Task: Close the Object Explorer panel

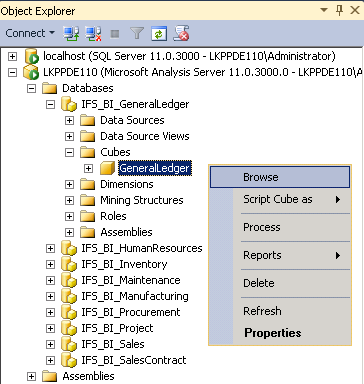Action: click(355, 10)
